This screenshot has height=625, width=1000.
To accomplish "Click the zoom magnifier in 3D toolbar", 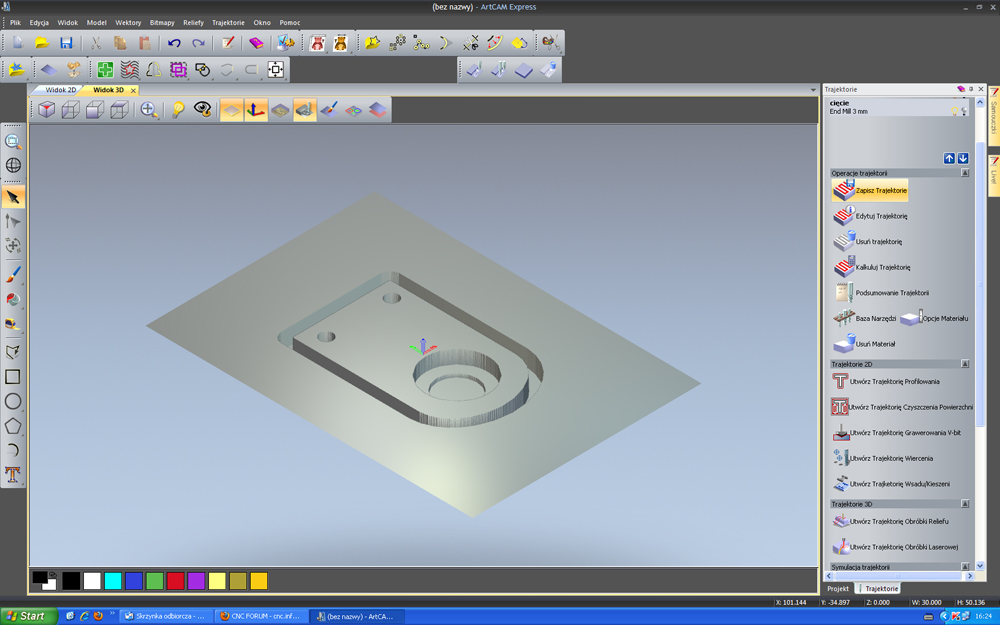I will point(149,110).
